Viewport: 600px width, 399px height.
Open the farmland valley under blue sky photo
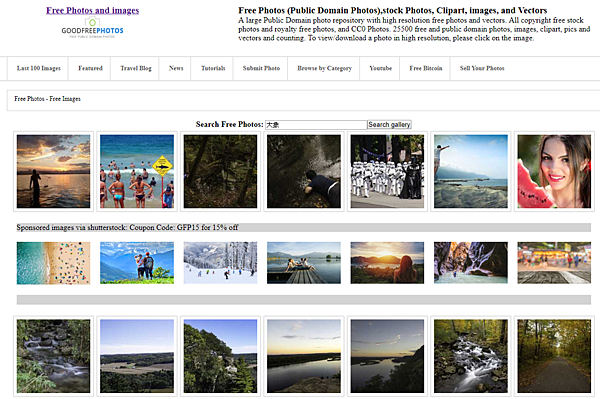click(x=137, y=356)
